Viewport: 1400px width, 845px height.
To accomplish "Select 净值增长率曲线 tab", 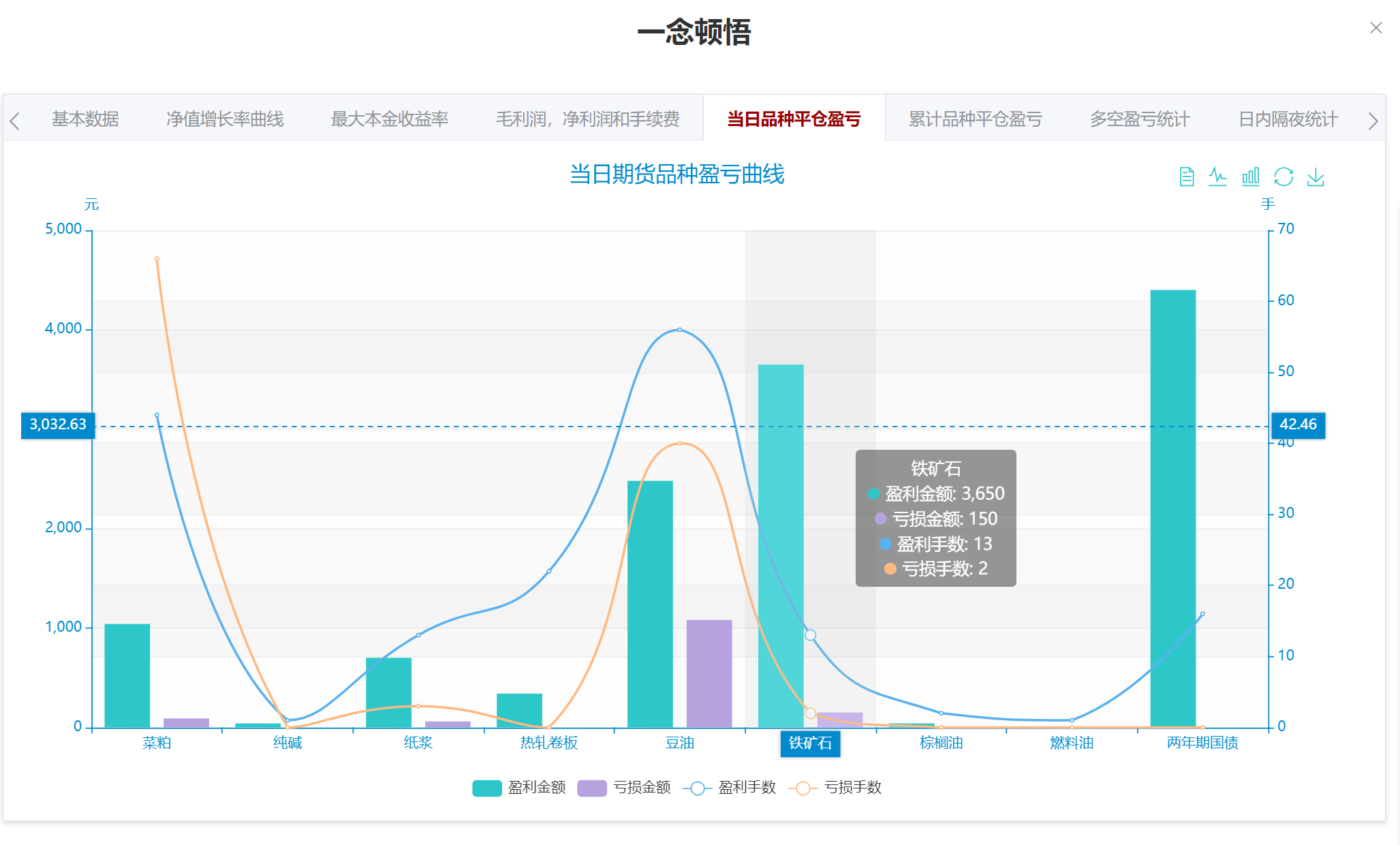I will point(225,119).
